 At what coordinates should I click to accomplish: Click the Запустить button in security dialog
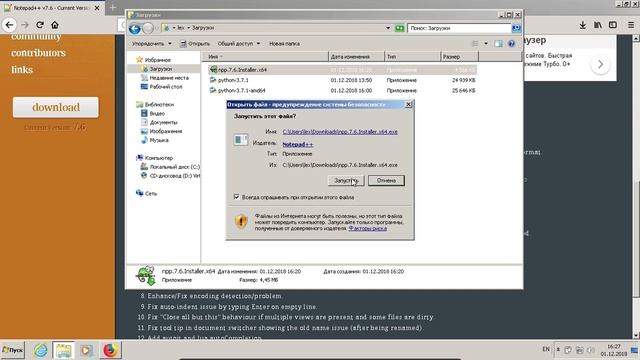346,180
